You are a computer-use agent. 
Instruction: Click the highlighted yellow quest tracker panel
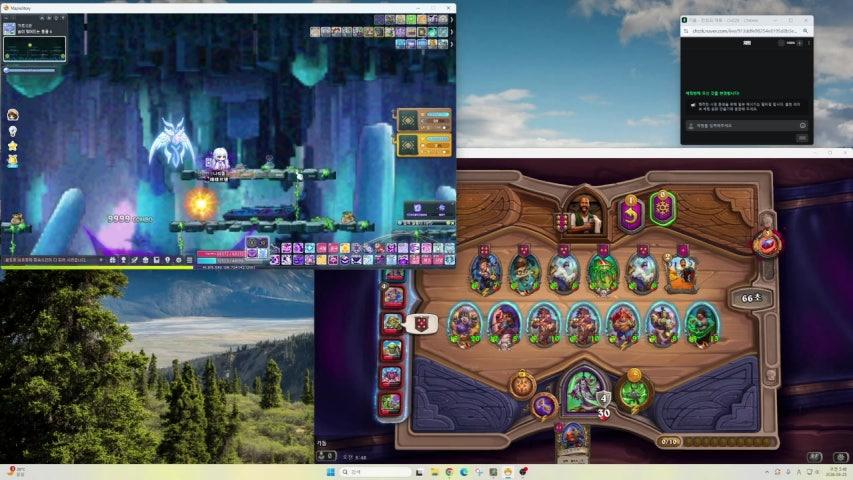click(x=424, y=145)
